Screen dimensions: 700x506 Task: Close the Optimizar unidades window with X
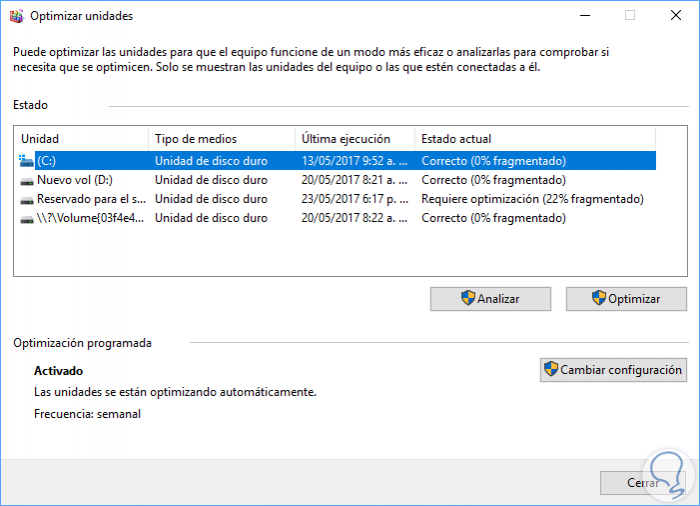pos(675,16)
